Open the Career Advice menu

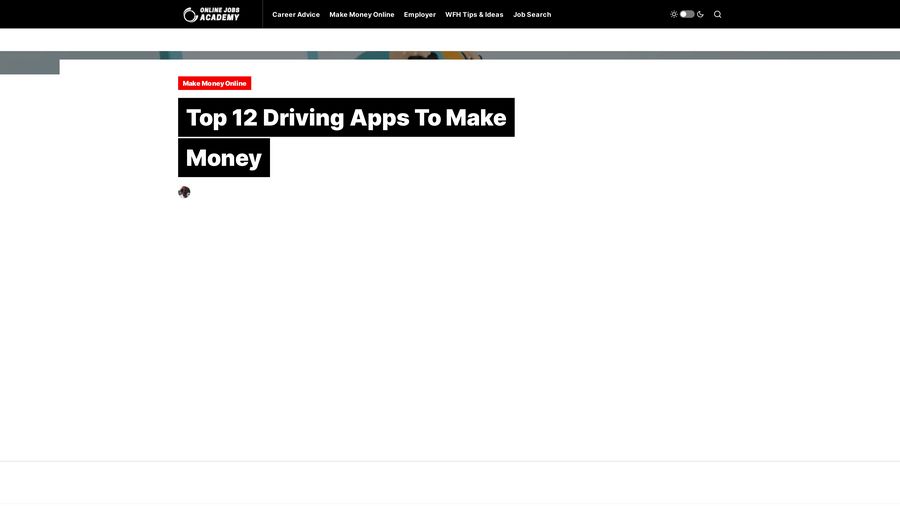296,15
